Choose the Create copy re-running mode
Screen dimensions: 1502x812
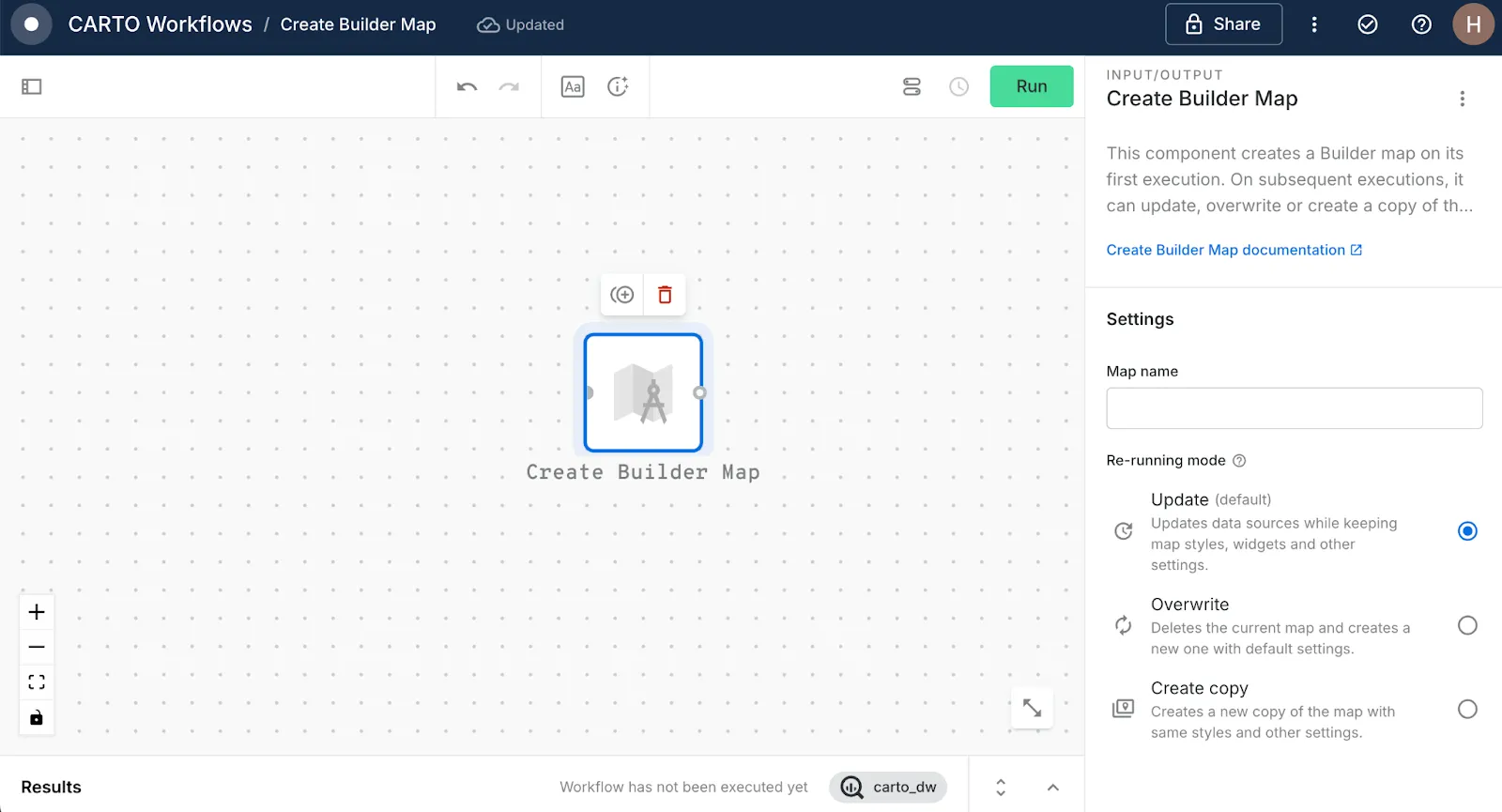1467,710
